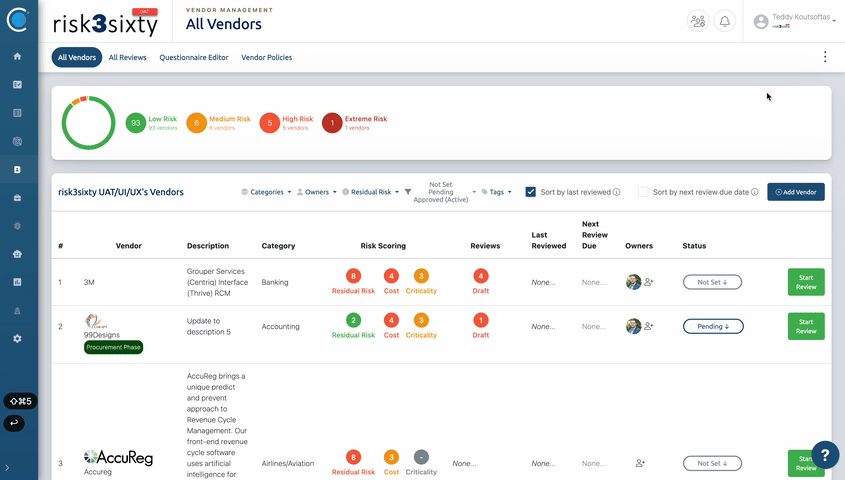This screenshot has height=480, width=845.
Task: Open the list document sidebar icon
Action: point(17,113)
